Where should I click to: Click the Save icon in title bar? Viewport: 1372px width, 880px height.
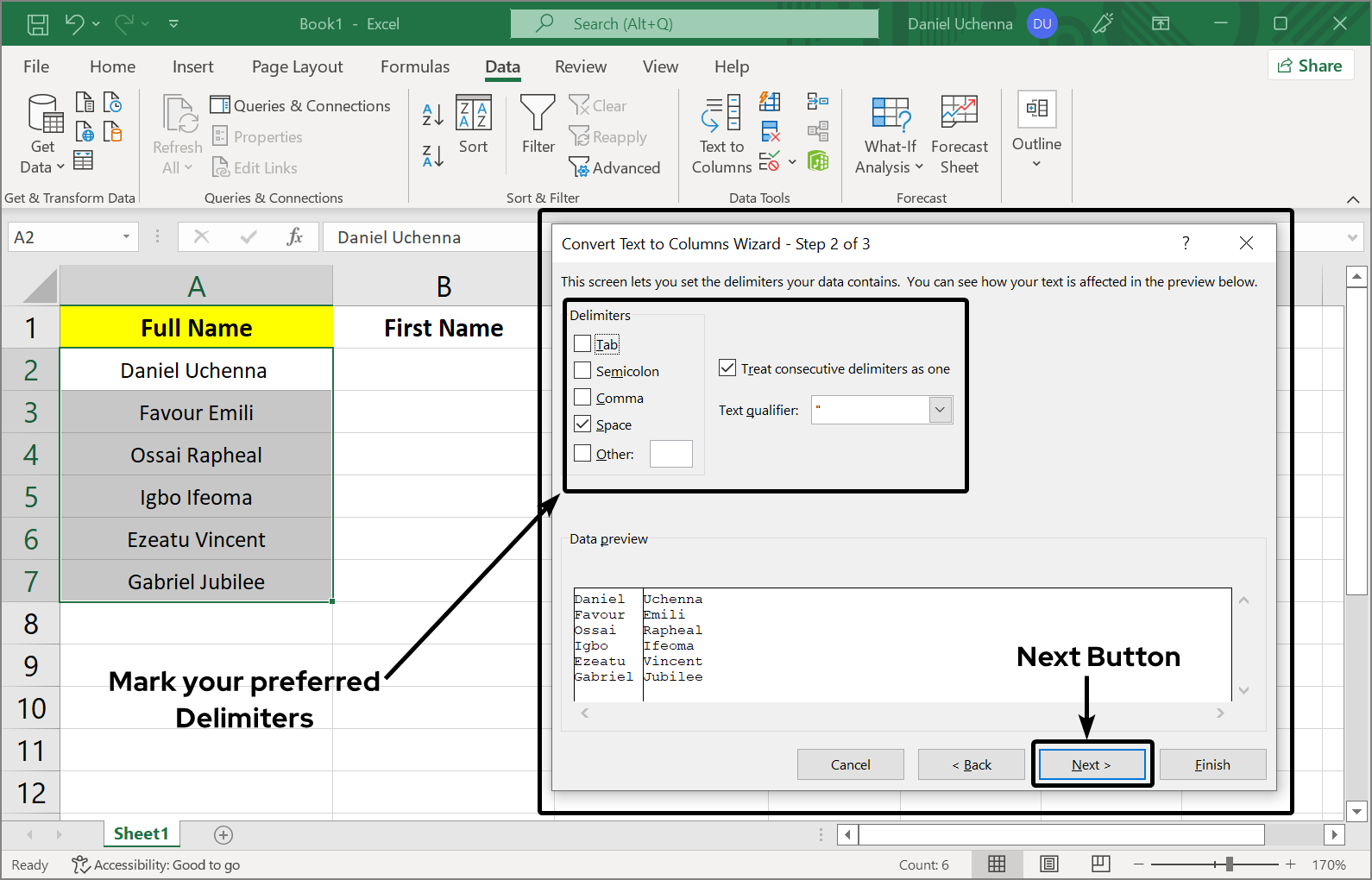point(38,24)
